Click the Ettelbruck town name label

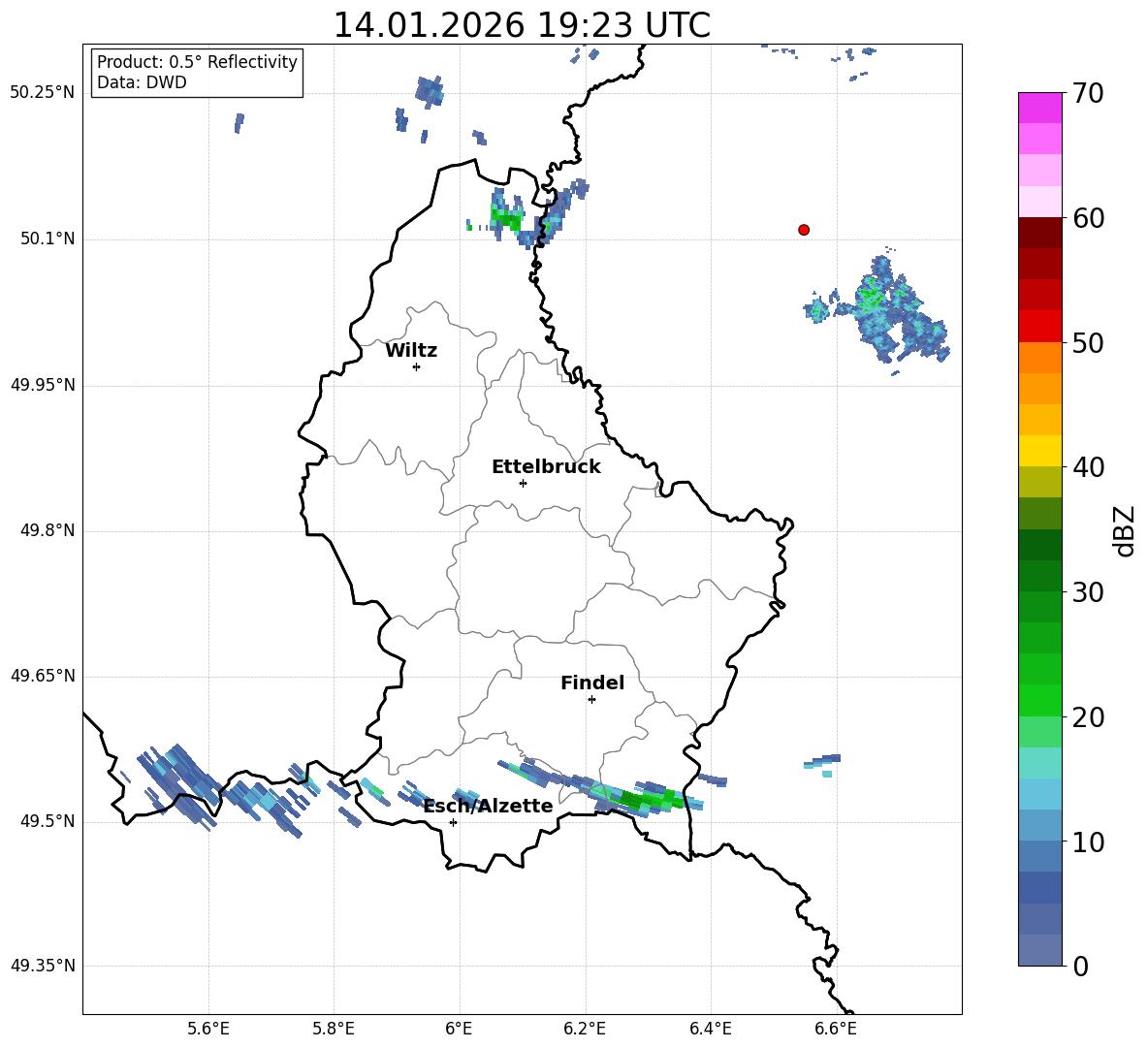[x=546, y=466]
